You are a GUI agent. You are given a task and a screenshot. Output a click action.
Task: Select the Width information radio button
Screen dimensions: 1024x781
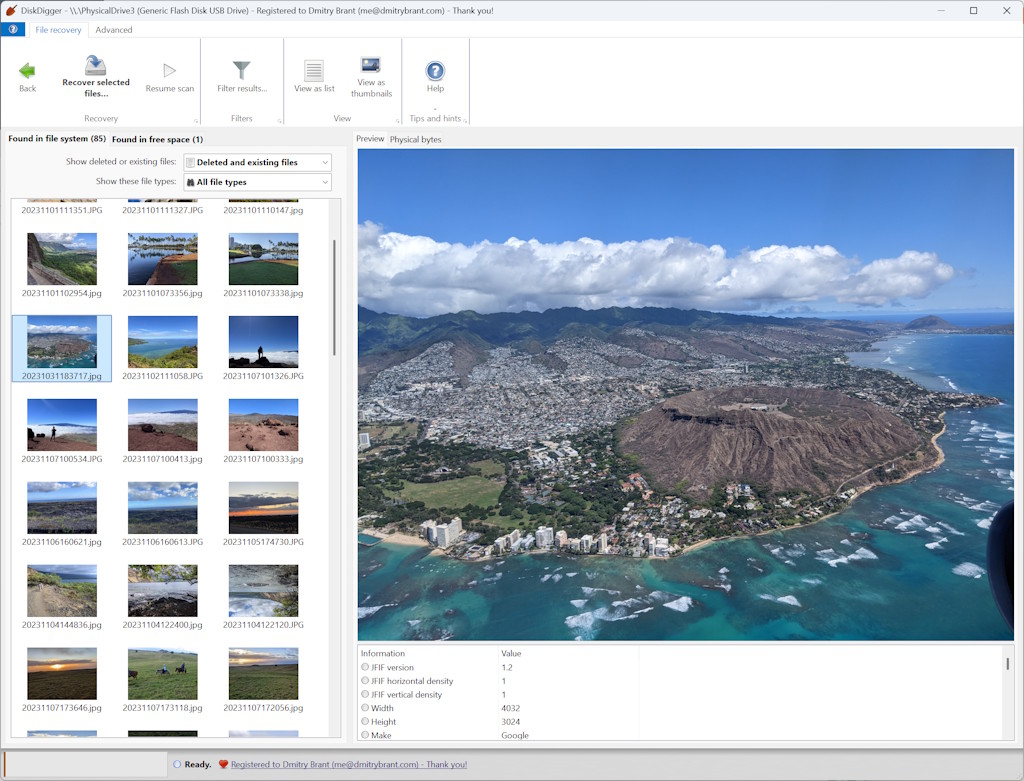366,707
